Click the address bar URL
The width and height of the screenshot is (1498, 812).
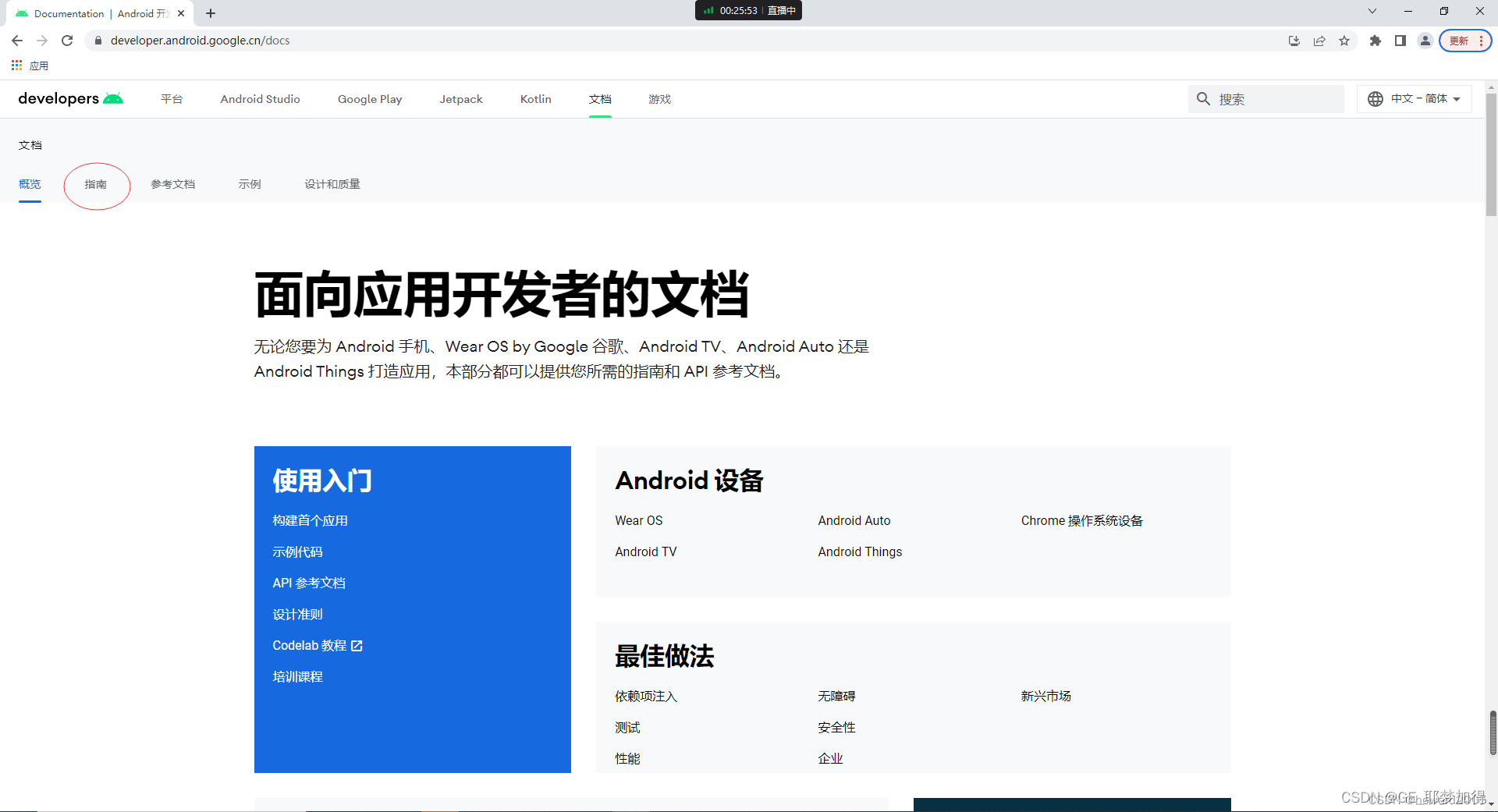(x=200, y=41)
